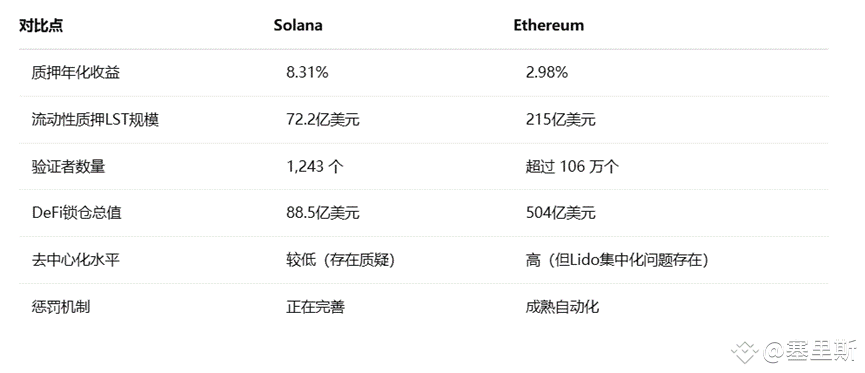Click the 72.2亿美元 cell

click(323, 119)
